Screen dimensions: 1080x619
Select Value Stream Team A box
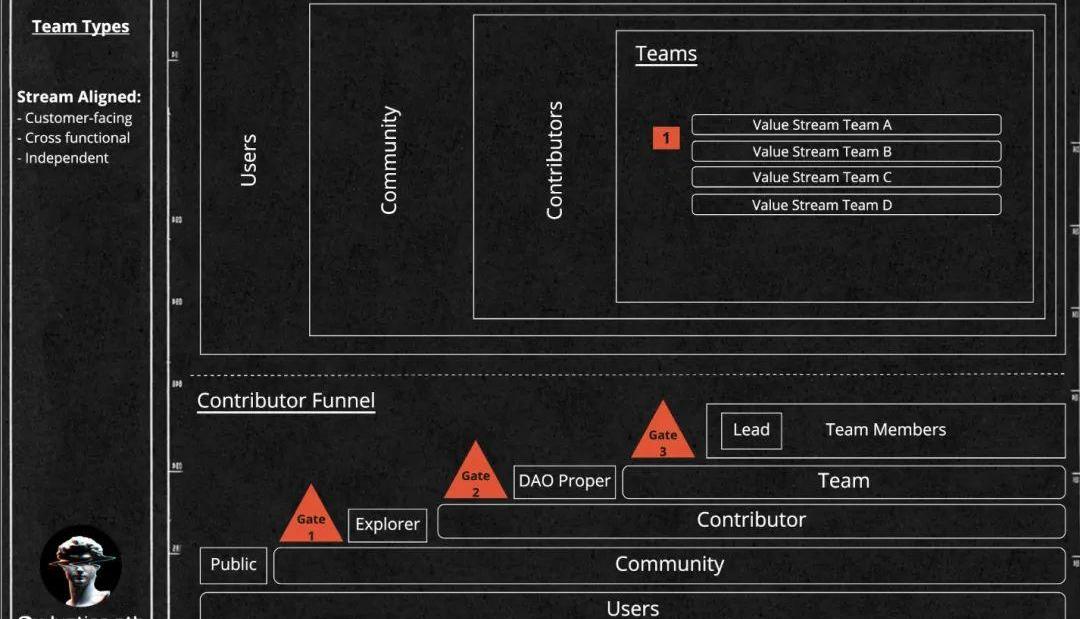(845, 125)
